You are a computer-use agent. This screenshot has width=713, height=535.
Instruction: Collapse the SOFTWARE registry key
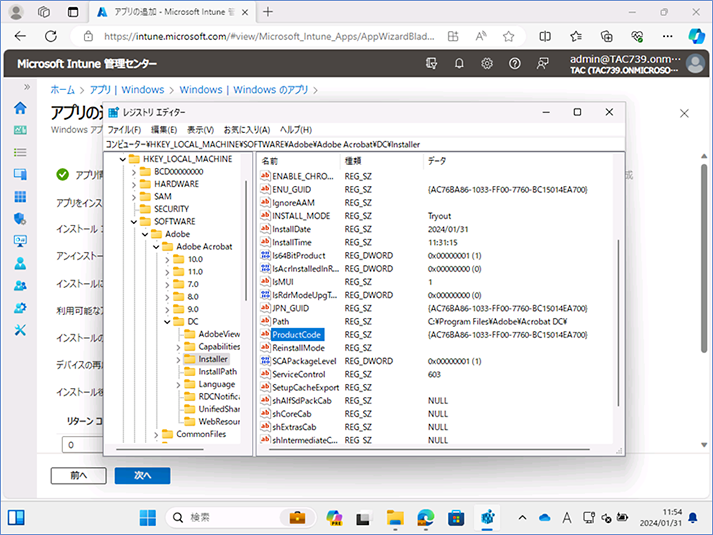click(x=134, y=222)
